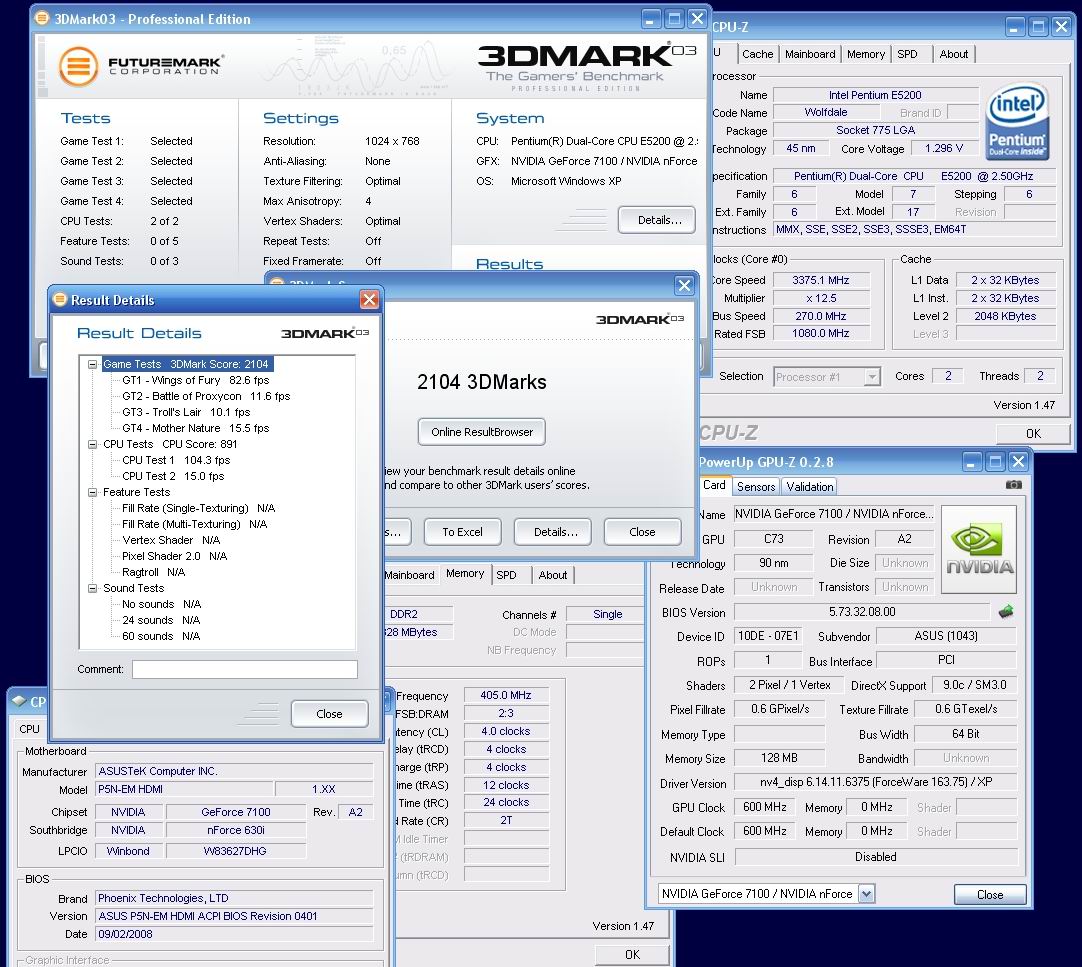
Task: Click the Core Speed 3375.1 MHz value
Action: (820, 280)
